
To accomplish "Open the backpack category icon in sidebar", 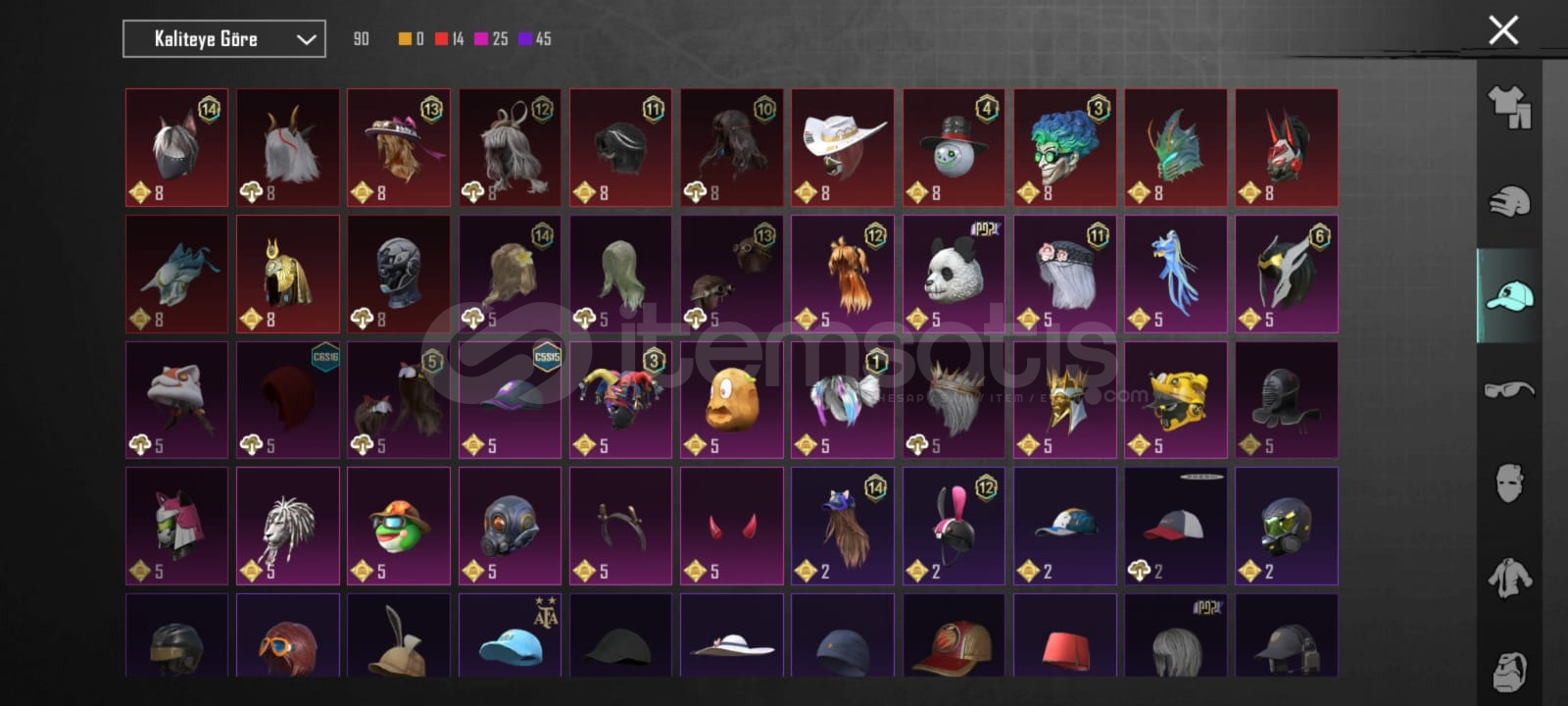I will pyautogui.click(x=1509, y=672).
